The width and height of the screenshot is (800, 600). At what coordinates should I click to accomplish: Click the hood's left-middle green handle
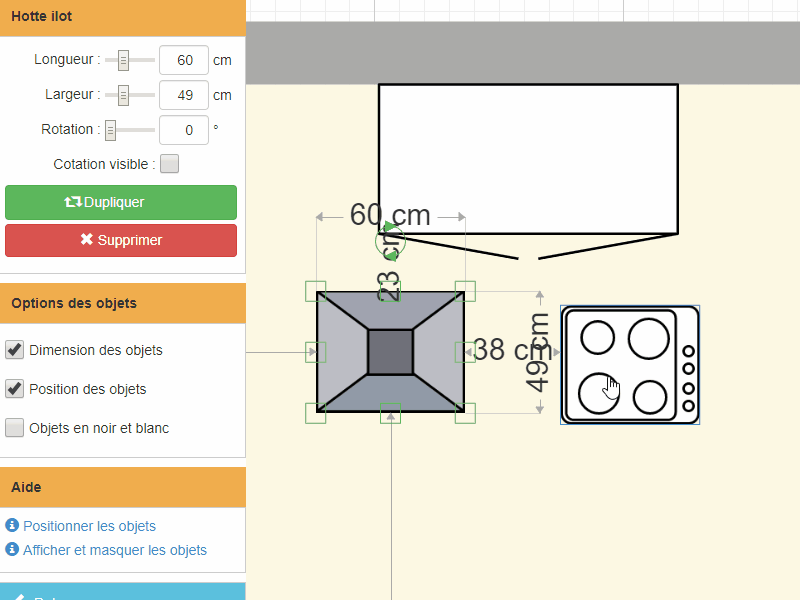click(316, 352)
